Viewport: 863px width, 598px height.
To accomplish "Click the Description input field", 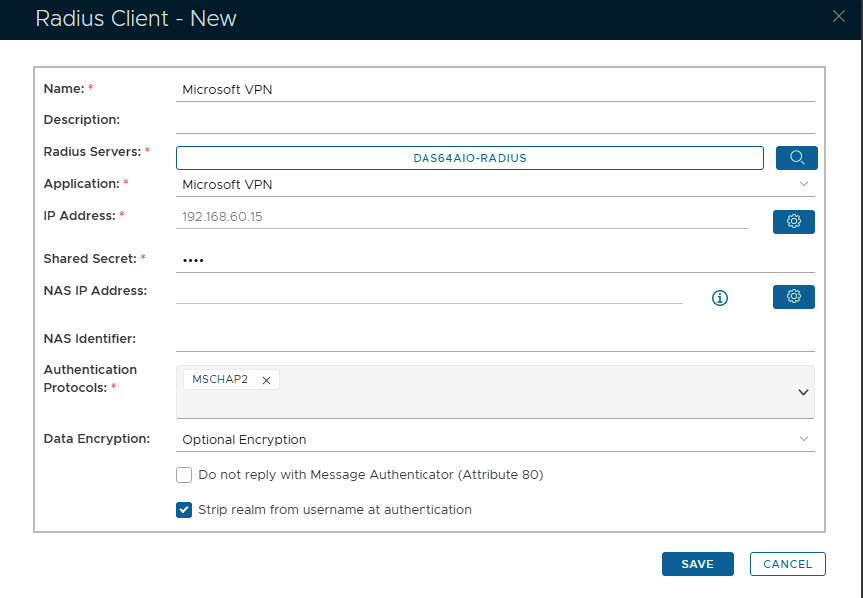I will tap(495, 121).
